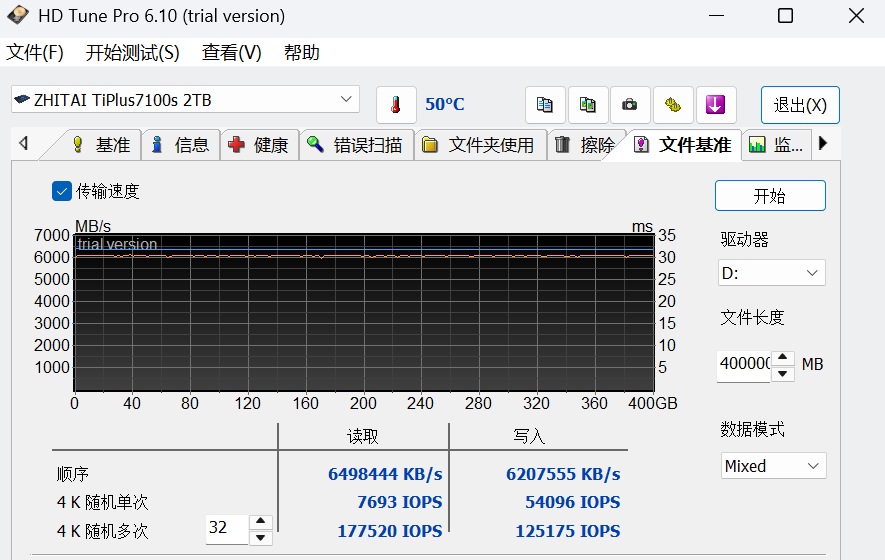Click the transfer speed graph area
The height and width of the screenshot is (560, 885).
[x=364, y=313]
